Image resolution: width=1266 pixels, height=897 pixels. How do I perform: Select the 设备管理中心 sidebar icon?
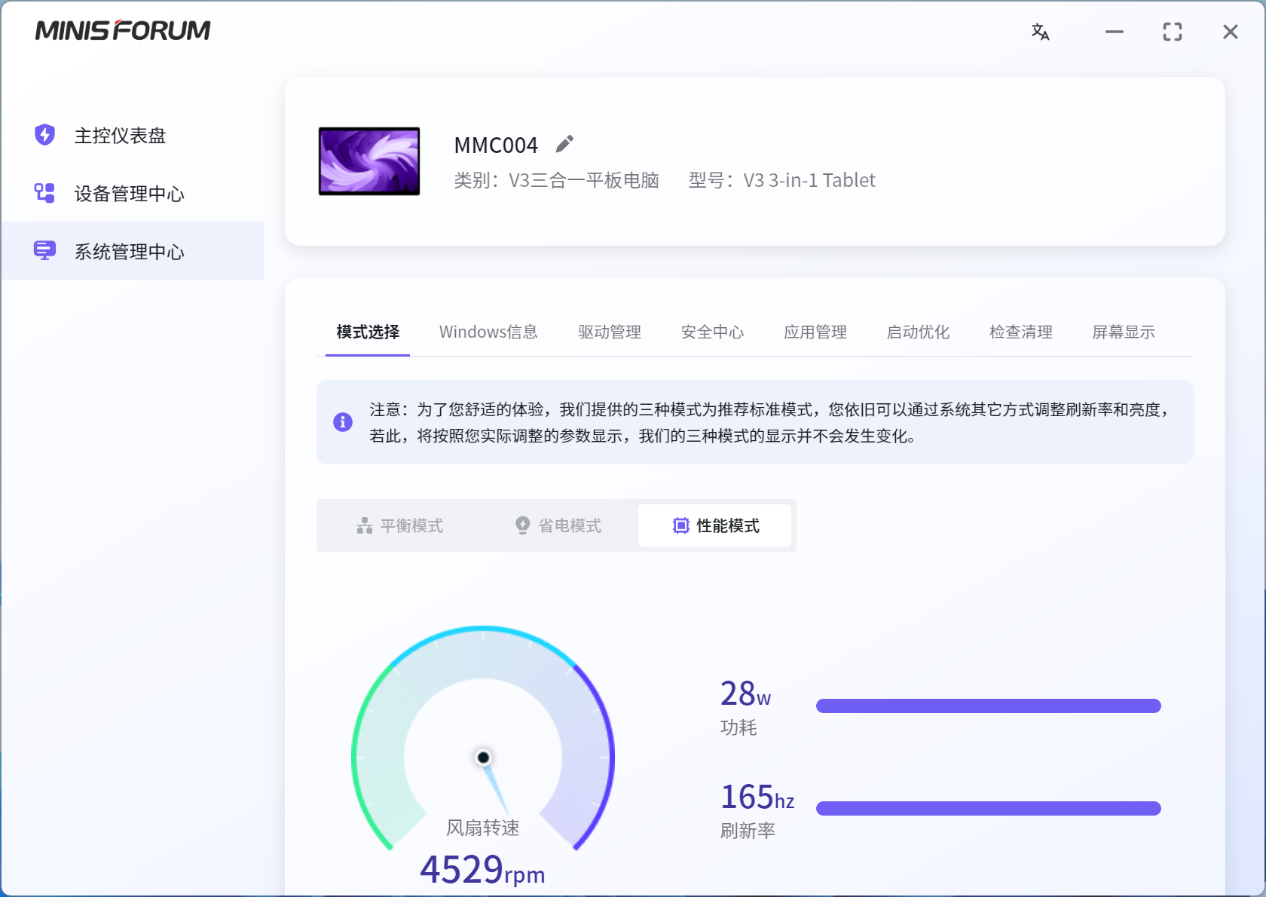pos(44,193)
